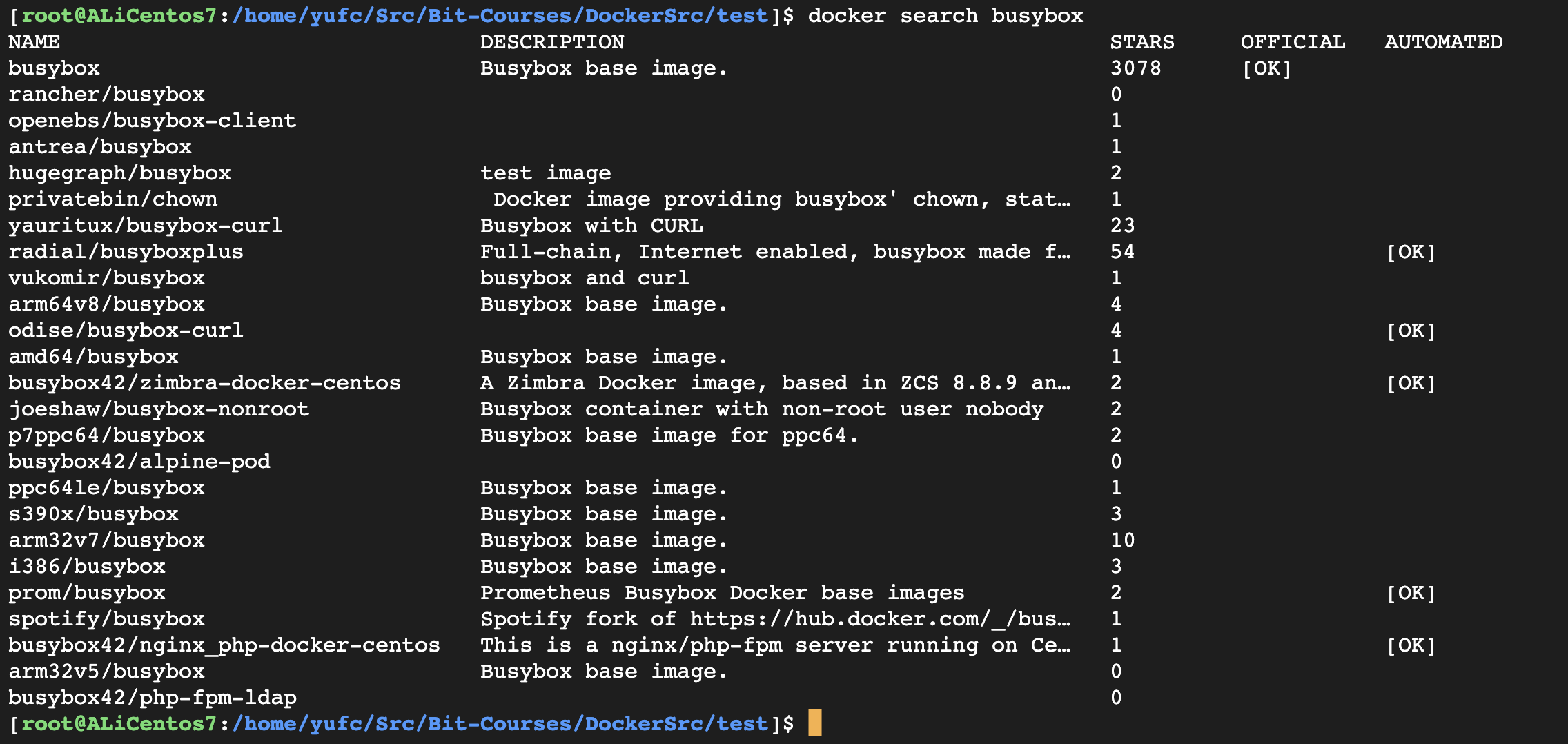Click the "Prometheus Busybox Docker base images" description

[722, 593]
